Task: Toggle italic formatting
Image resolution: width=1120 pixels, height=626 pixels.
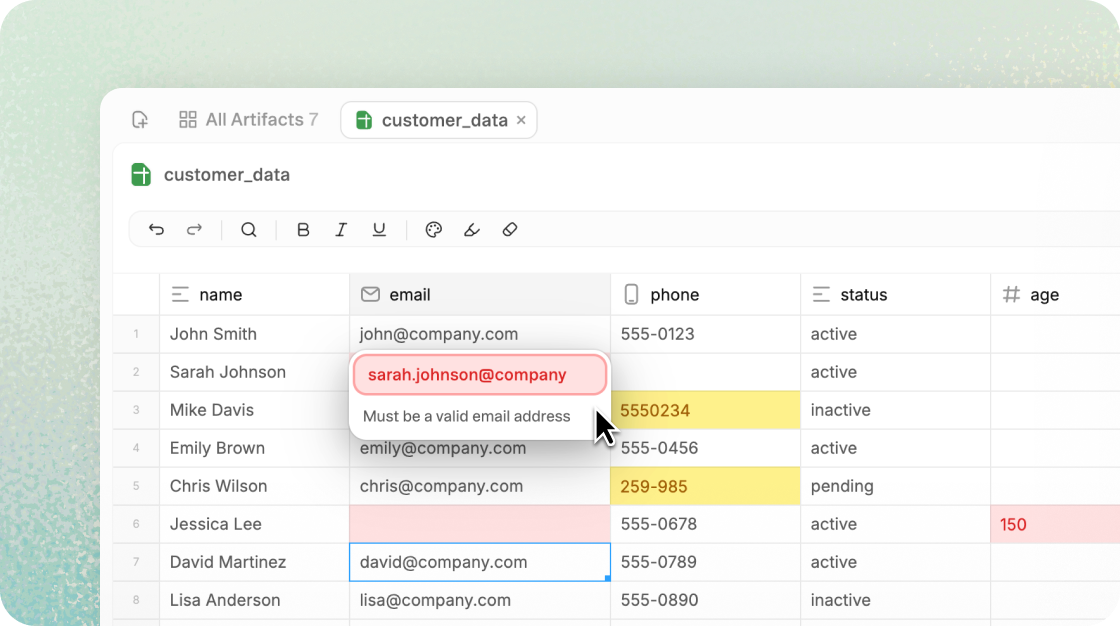Action: [341, 229]
